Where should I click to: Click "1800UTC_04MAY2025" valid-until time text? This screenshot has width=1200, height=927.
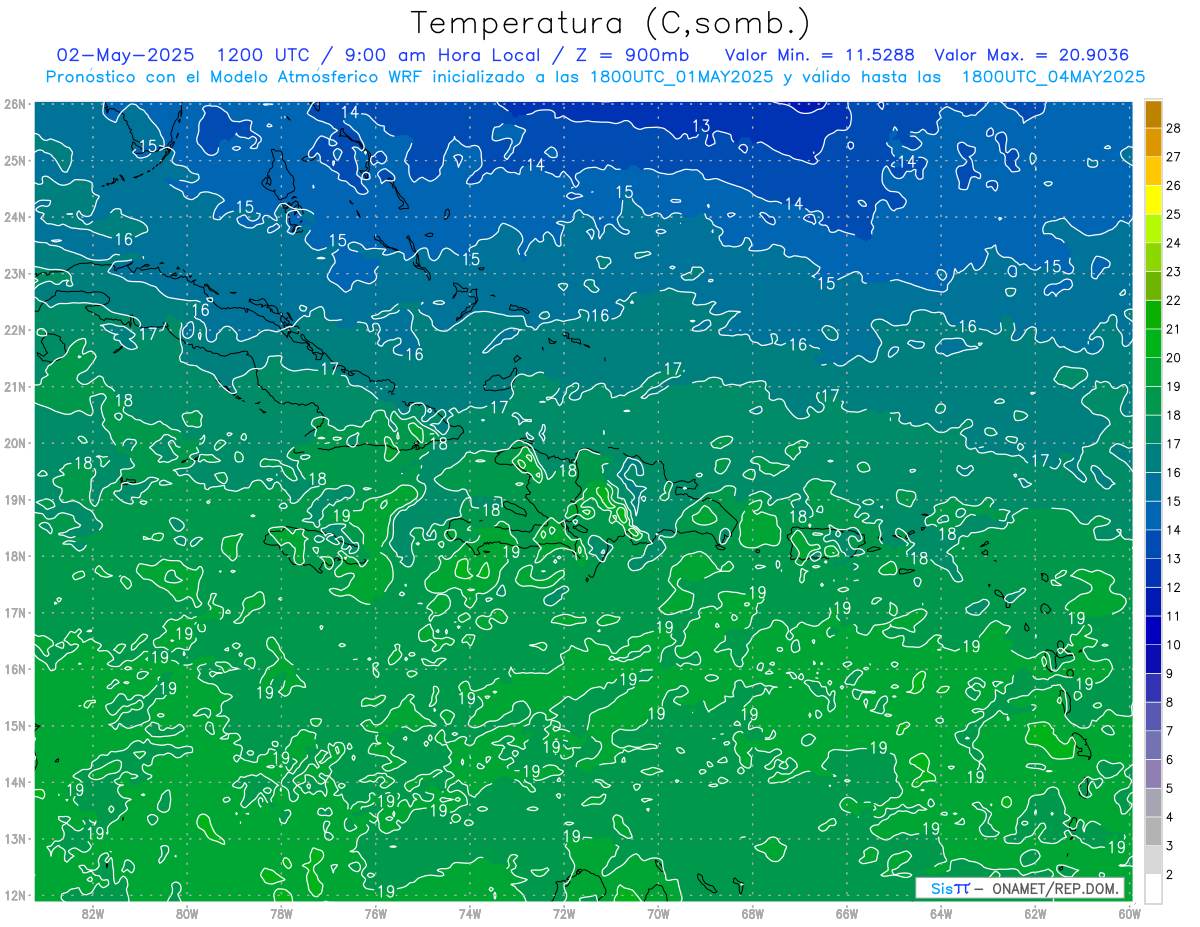(1053, 77)
